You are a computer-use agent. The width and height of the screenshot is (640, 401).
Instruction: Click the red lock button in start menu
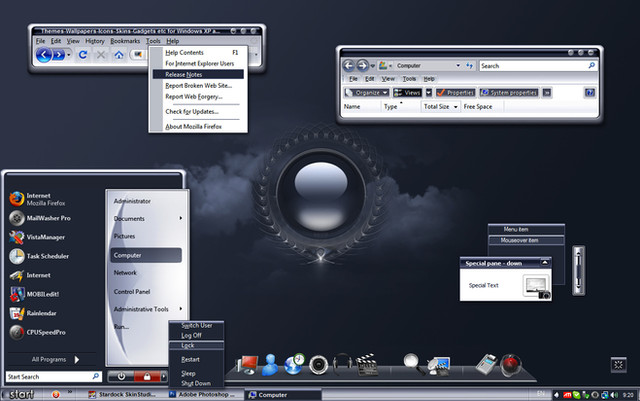click(147, 376)
